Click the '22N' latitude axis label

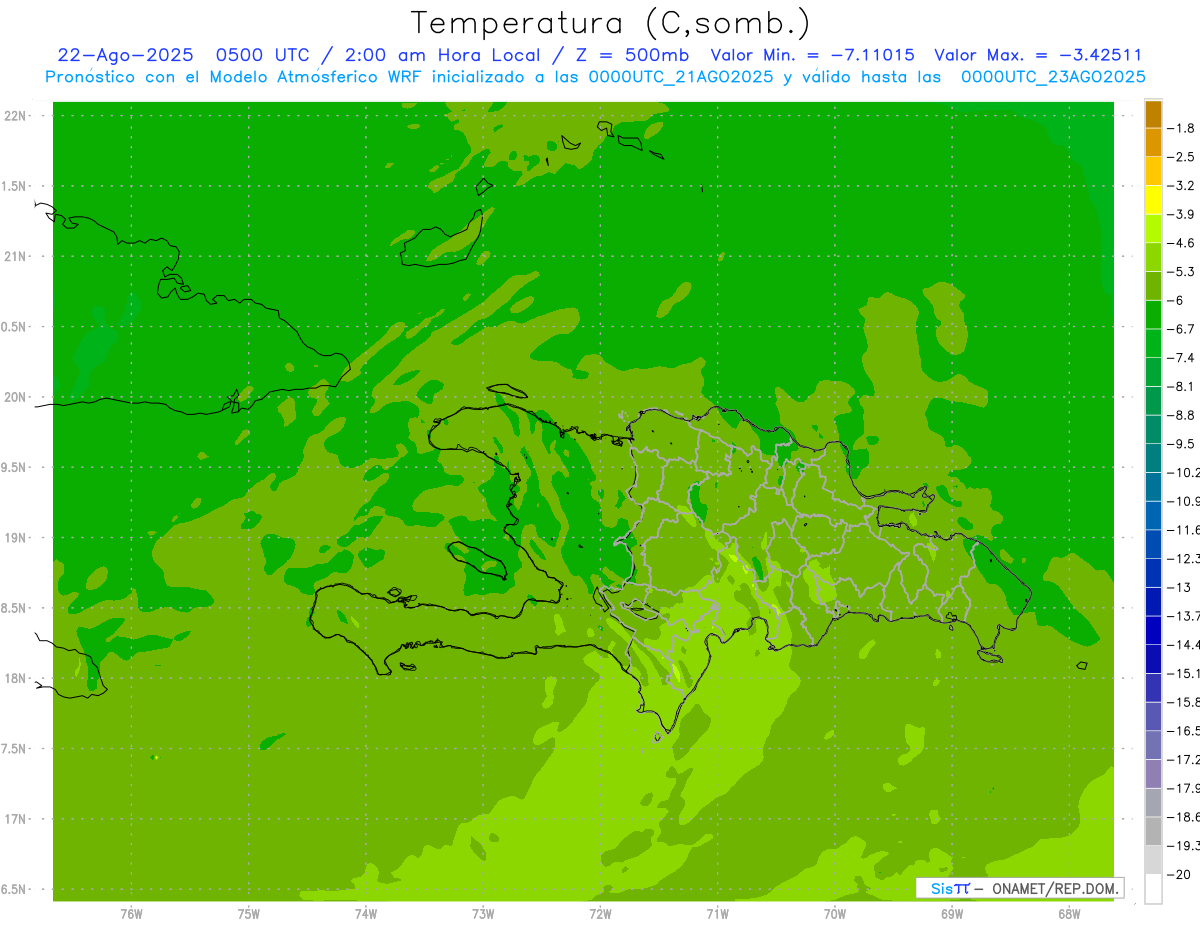click(15, 116)
